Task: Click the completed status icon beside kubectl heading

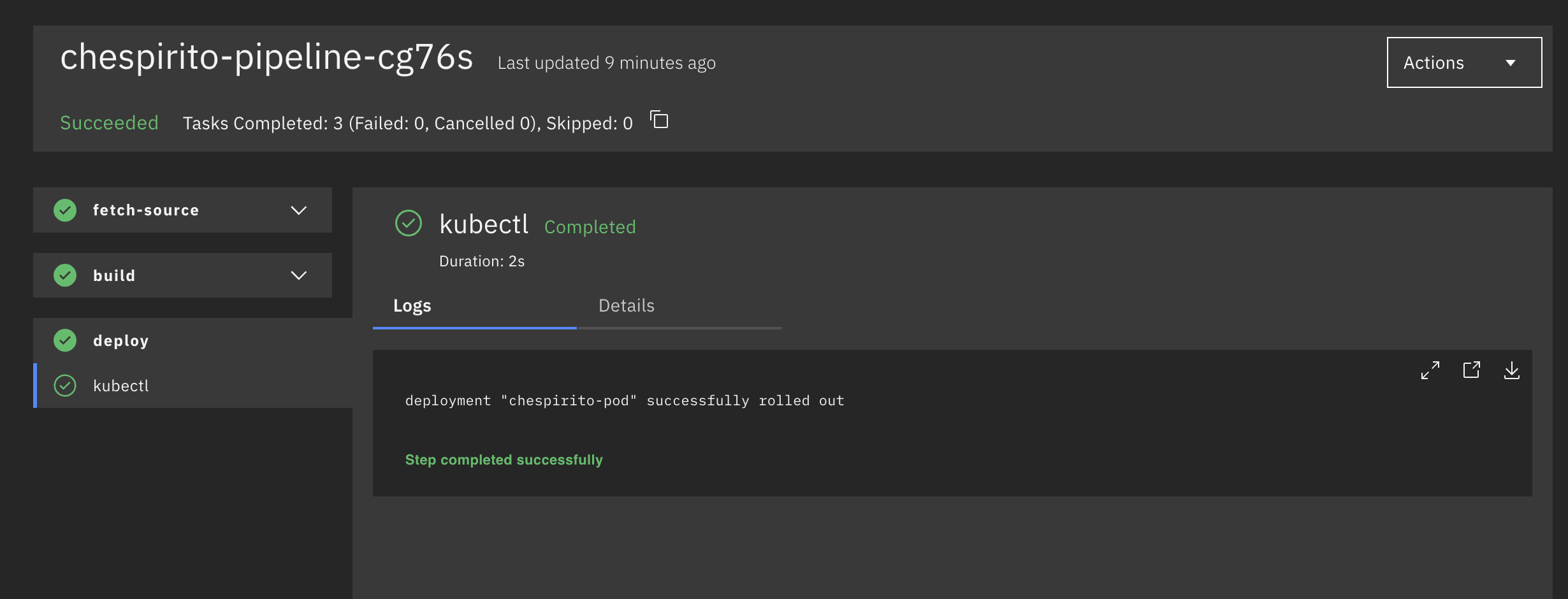Action: (x=409, y=224)
